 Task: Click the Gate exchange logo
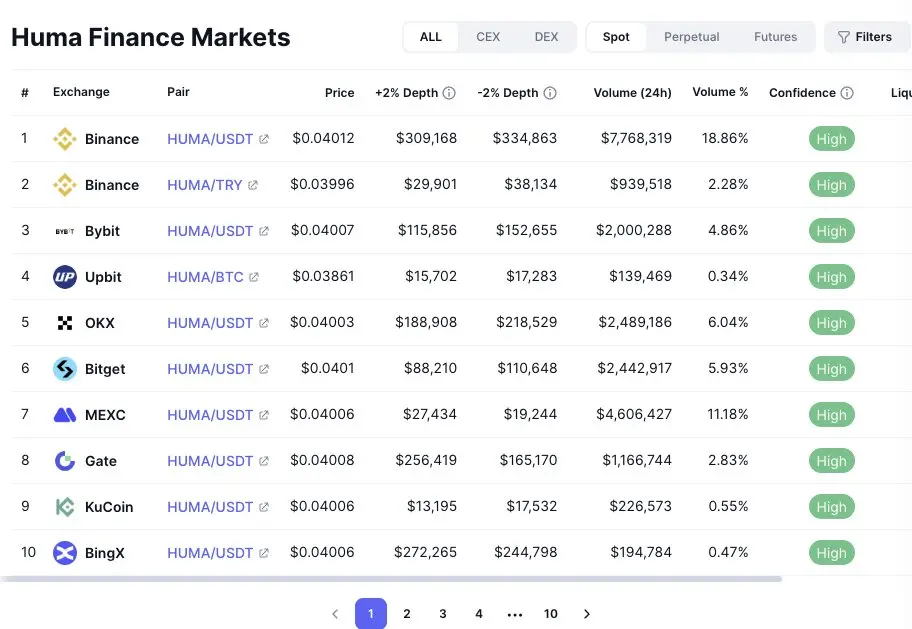pos(65,461)
